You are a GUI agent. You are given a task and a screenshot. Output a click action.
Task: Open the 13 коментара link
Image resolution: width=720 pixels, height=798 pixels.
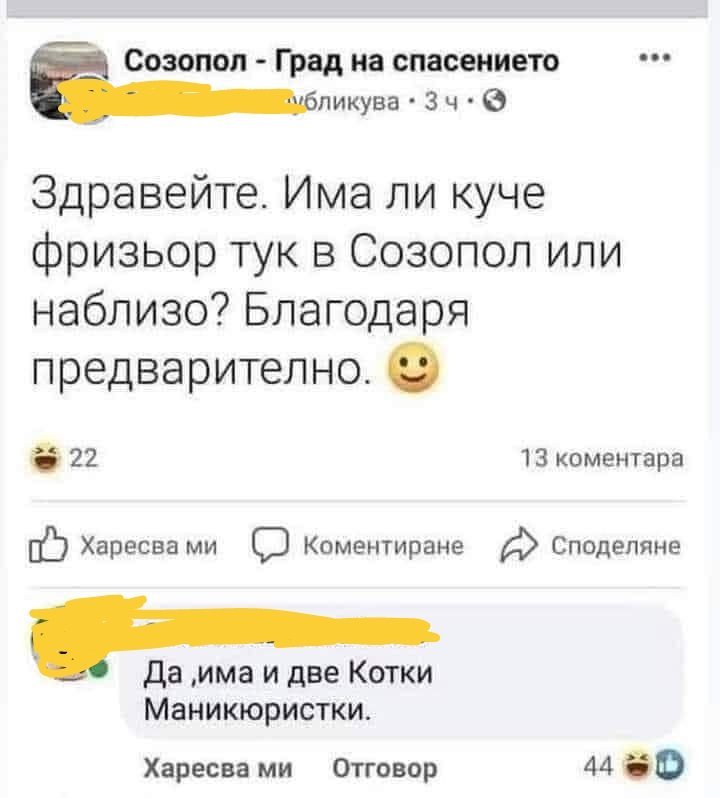[x=602, y=458]
